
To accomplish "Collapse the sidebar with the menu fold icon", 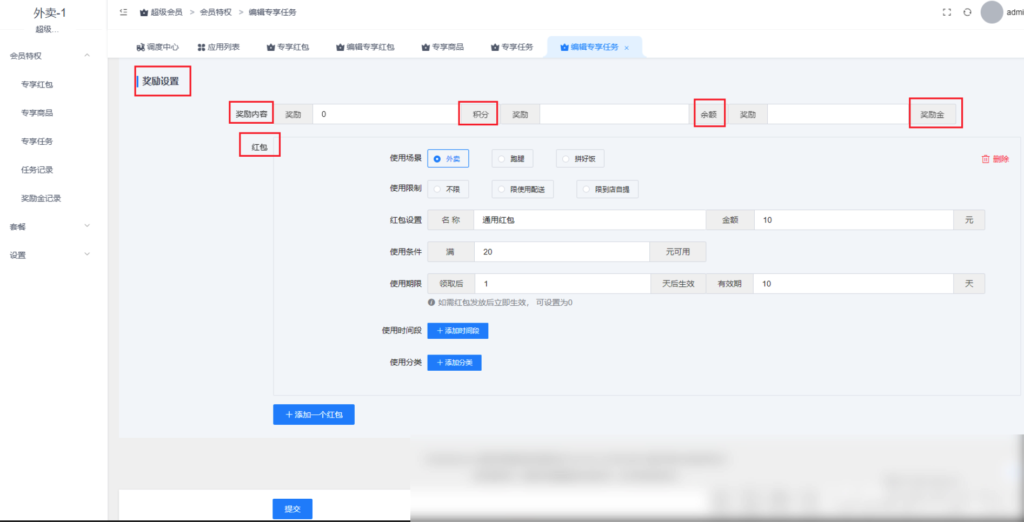I will 123,12.
